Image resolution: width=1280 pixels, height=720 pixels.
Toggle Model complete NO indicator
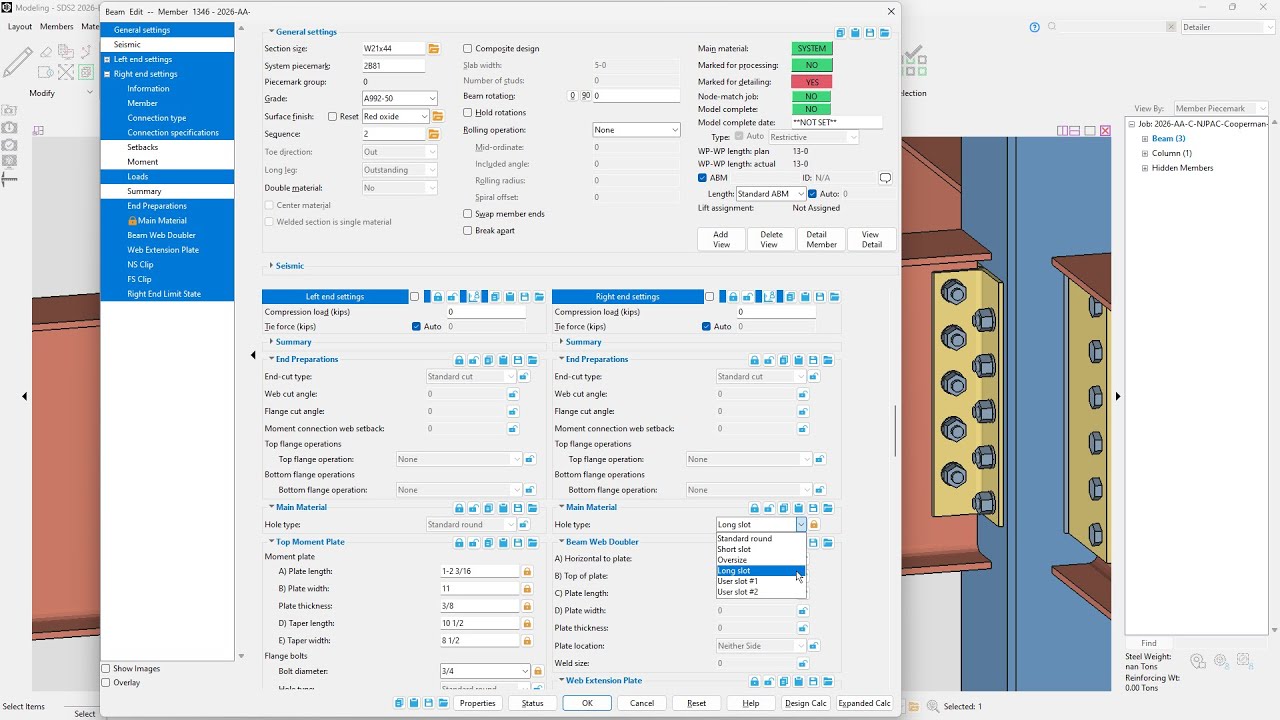click(x=812, y=109)
